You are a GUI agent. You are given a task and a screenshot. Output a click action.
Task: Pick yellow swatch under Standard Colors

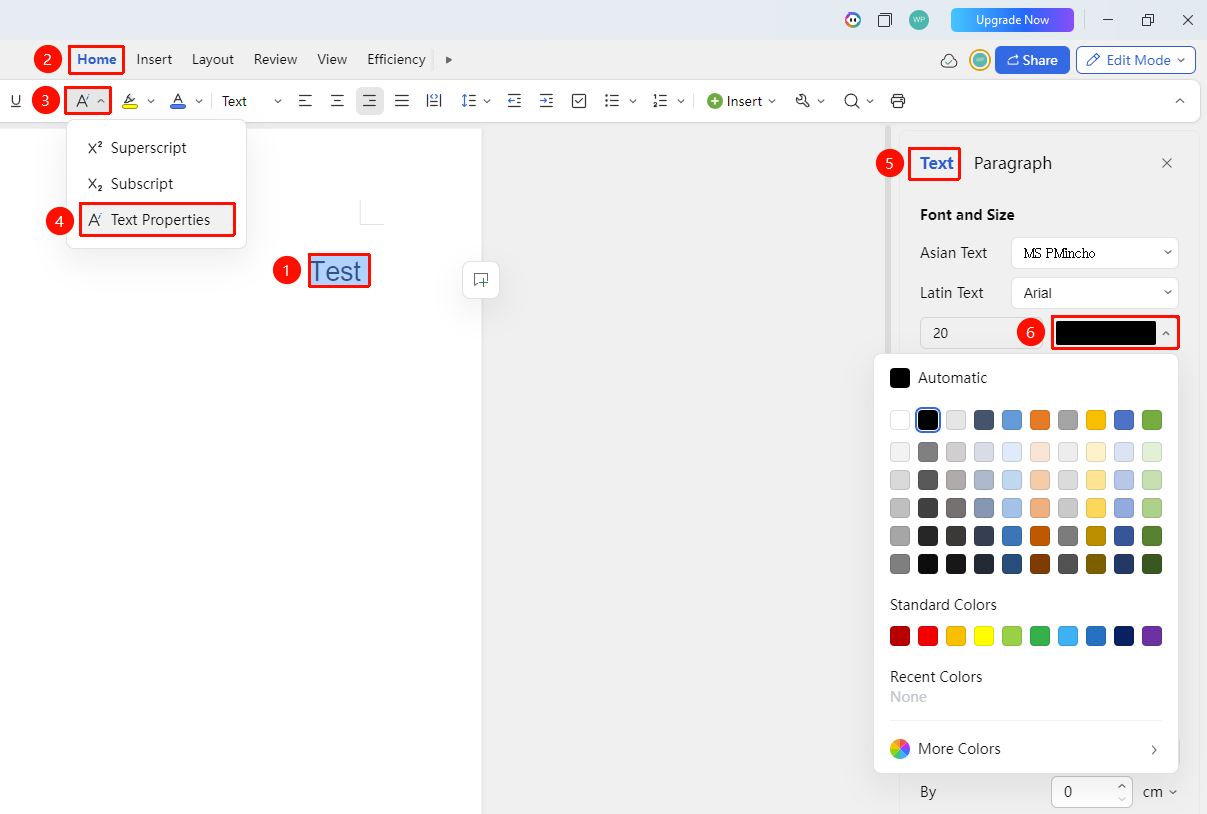[x=984, y=636]
